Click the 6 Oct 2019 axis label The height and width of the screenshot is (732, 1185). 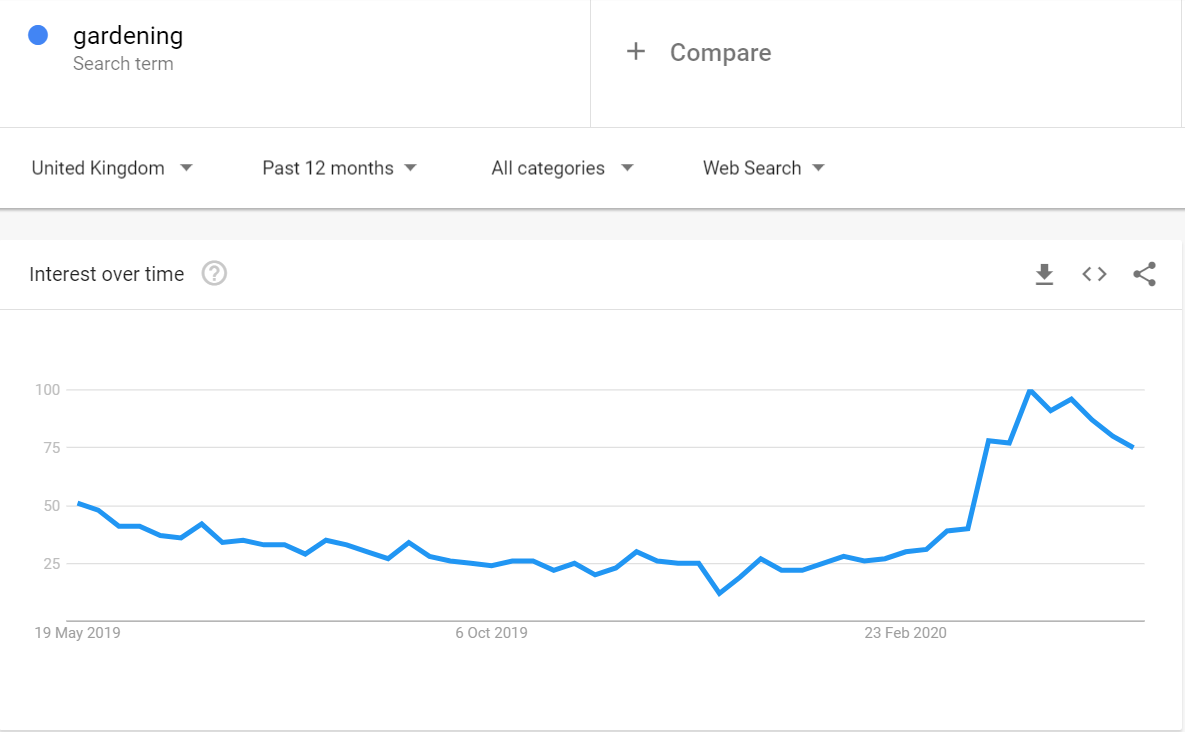pyautogui.click(x=491, y=633)
